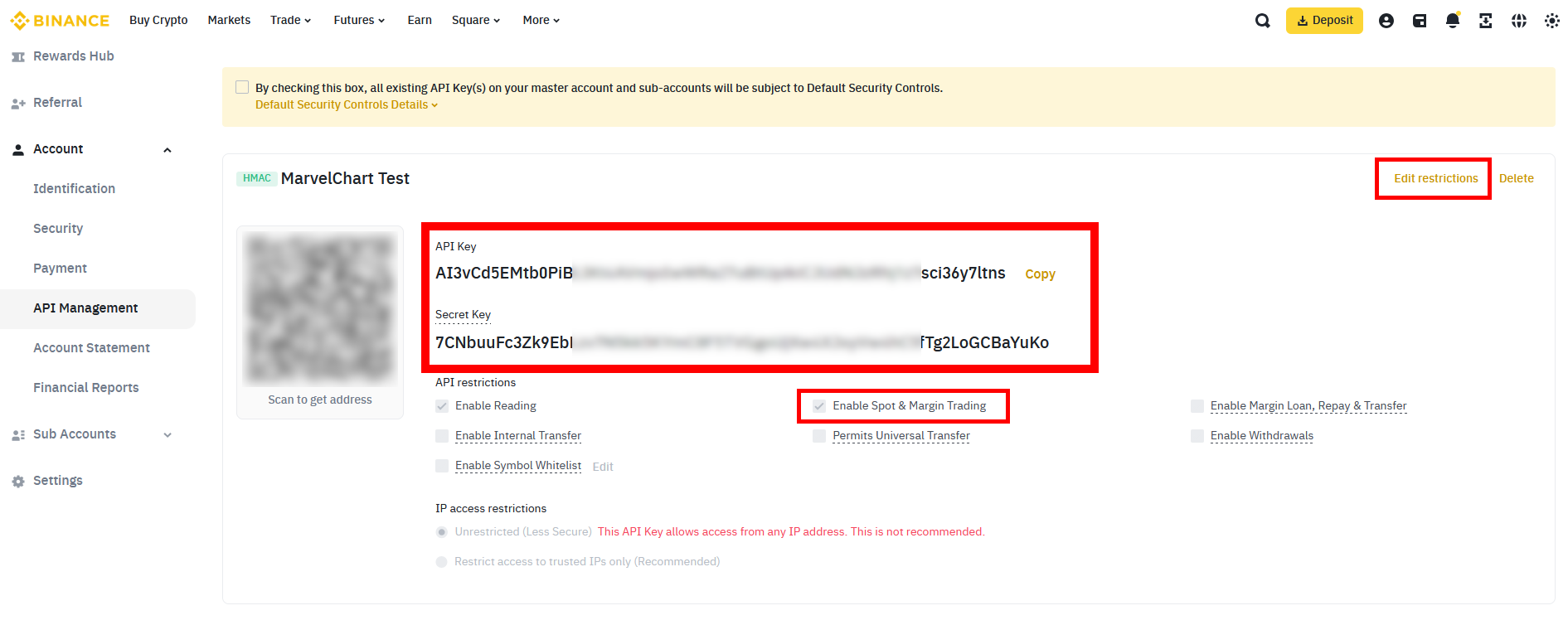This screenshot has height=625, width=1568.
Task: Click the IP access restrictions heading
Action: click(x=491, y=509)
